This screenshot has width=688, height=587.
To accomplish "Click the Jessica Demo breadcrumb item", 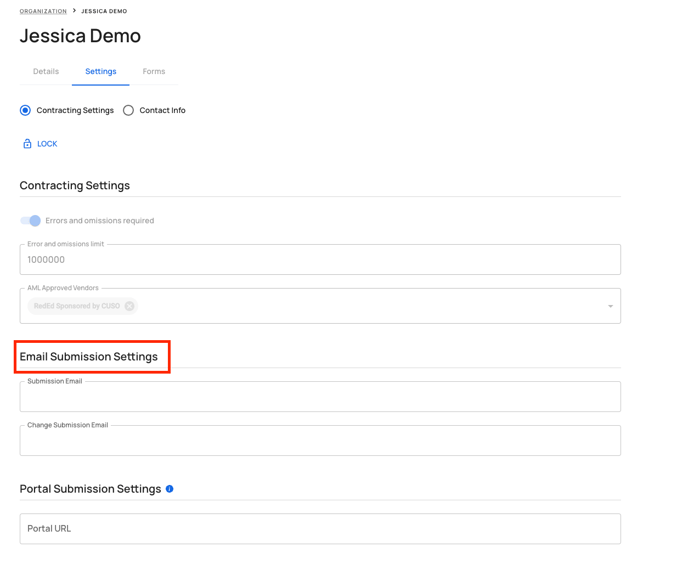I will (x=104, y=11).
